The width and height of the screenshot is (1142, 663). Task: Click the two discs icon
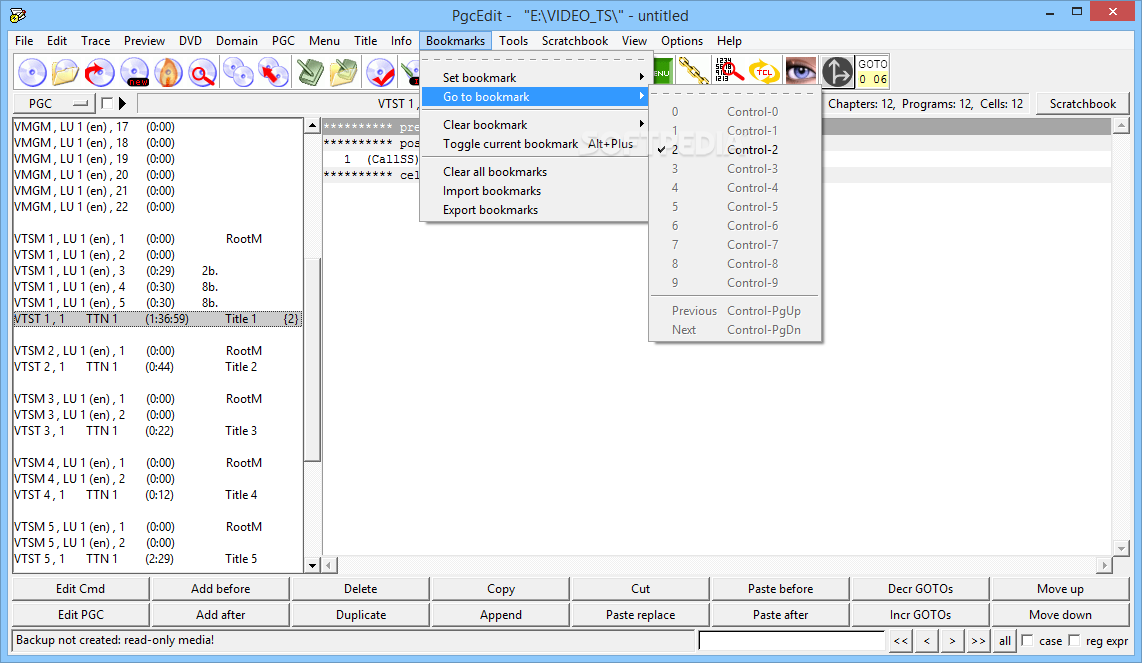point(238,72)
